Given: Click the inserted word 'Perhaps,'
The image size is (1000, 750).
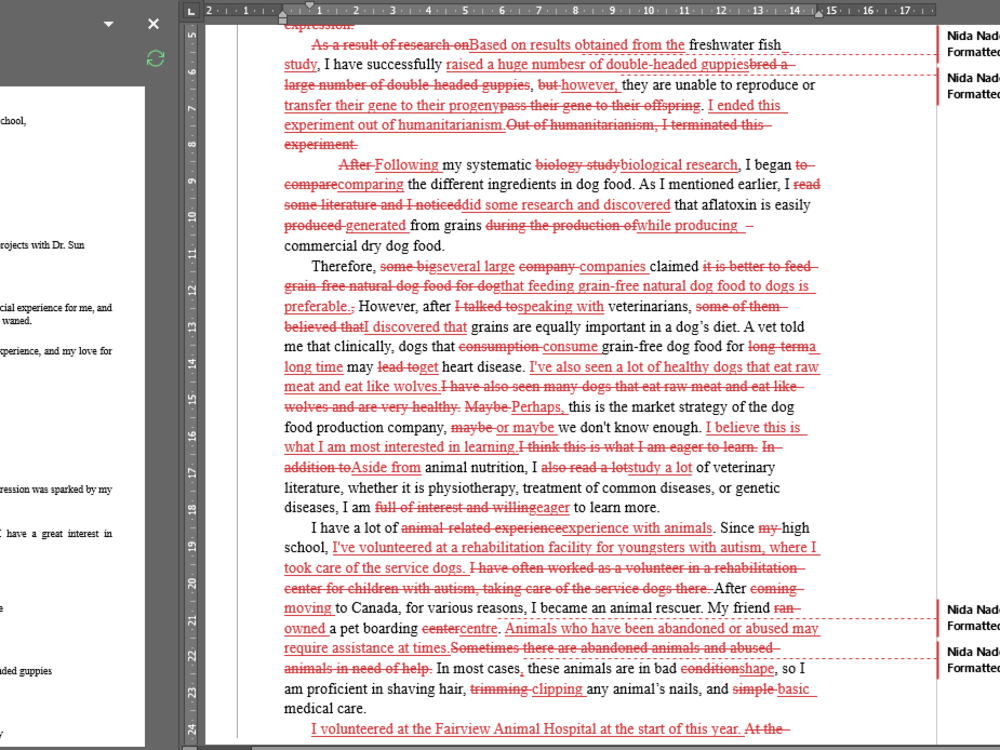Looking at the screenshot, I should (538, 407).
